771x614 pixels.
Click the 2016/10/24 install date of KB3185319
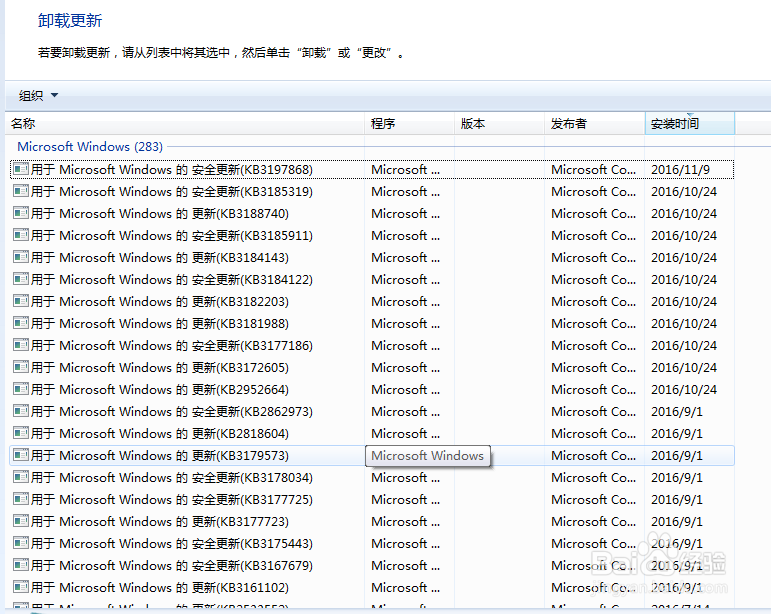coord(684,192)
